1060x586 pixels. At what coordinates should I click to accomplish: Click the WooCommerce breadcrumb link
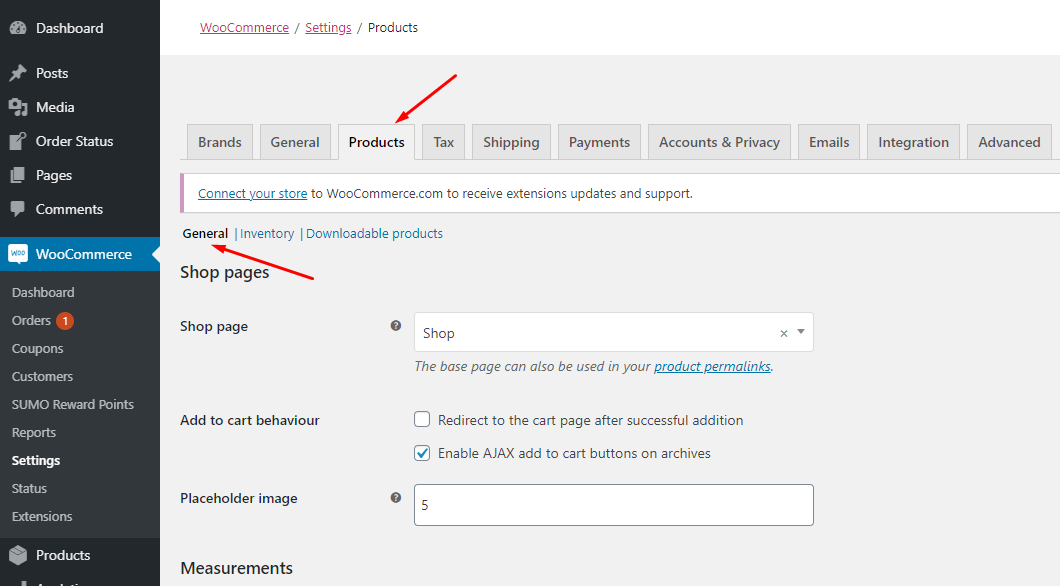coord(244,28)
